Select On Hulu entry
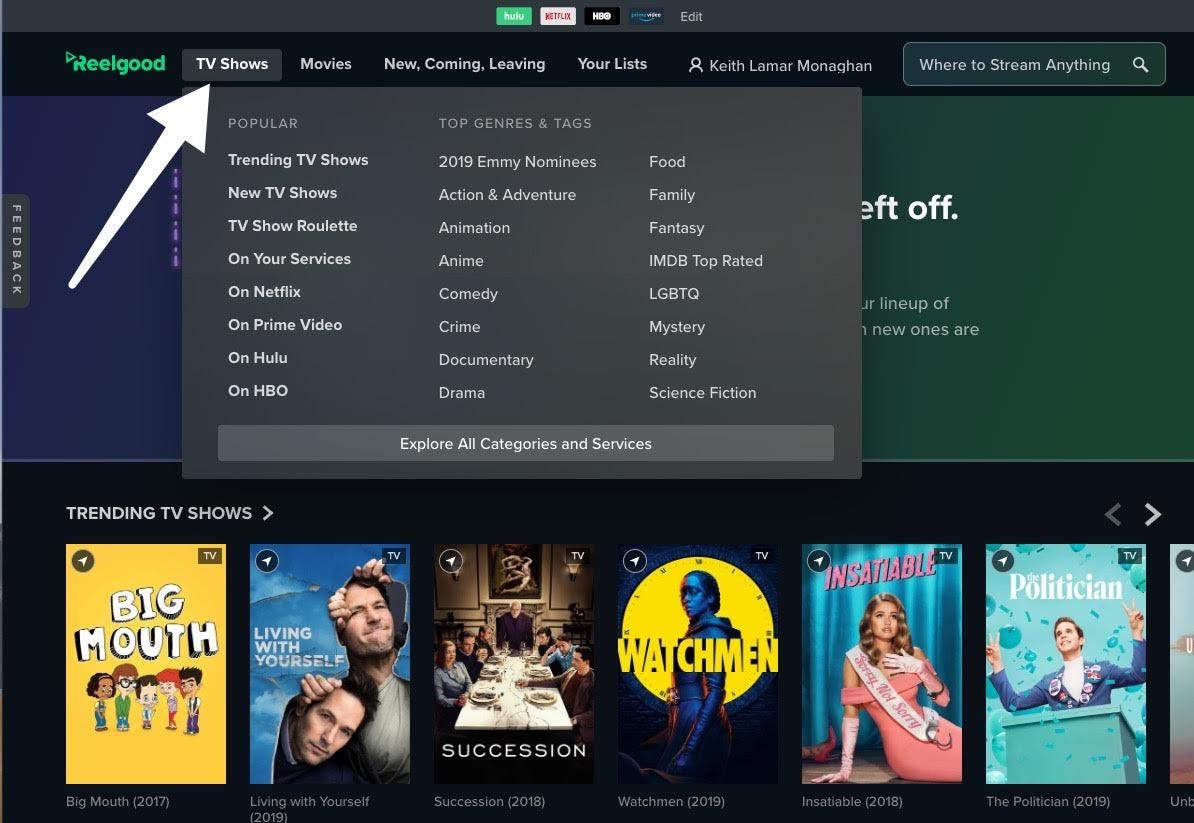This screenshot has height=823, width=1194. point(257,357)
